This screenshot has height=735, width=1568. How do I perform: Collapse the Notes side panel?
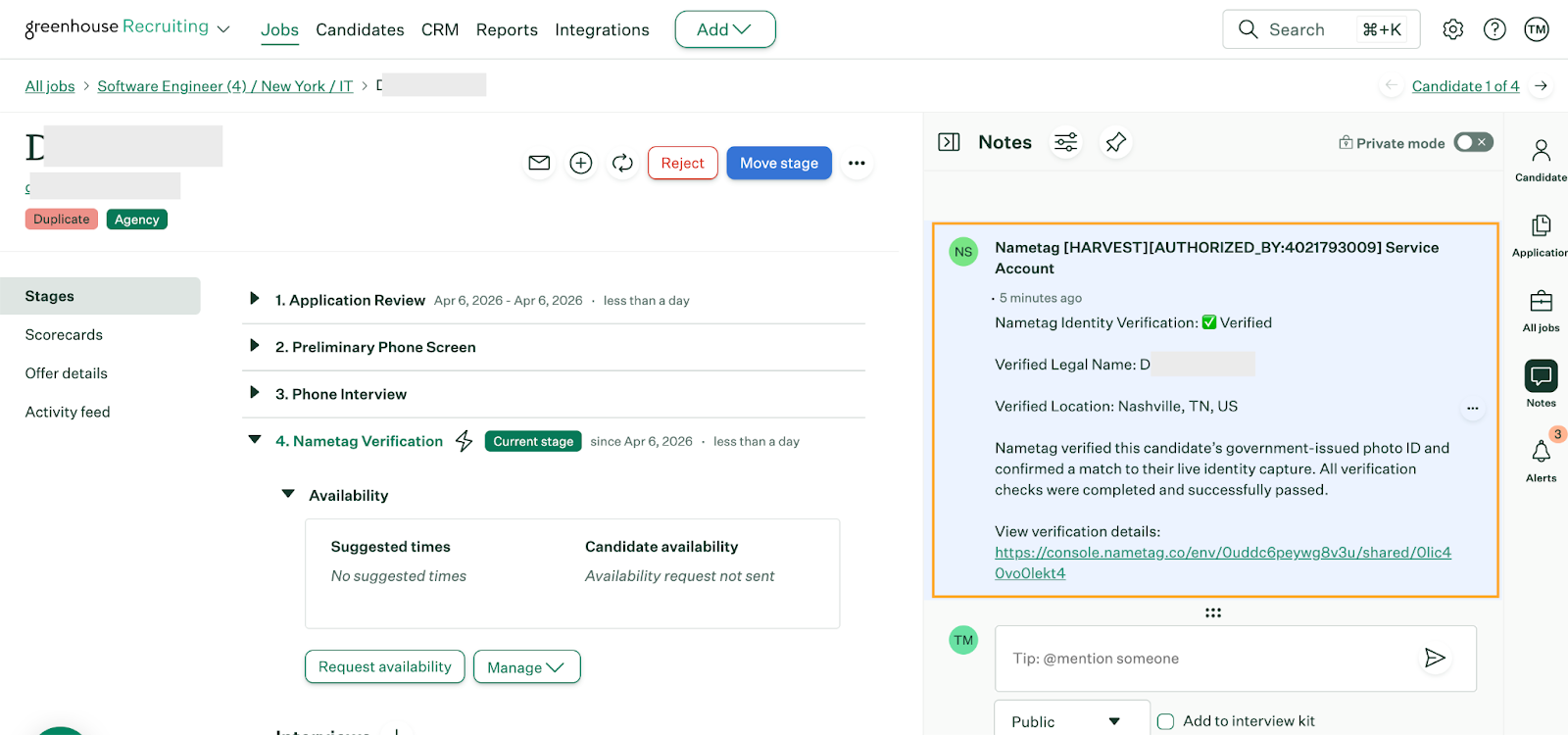coord(949,143)
